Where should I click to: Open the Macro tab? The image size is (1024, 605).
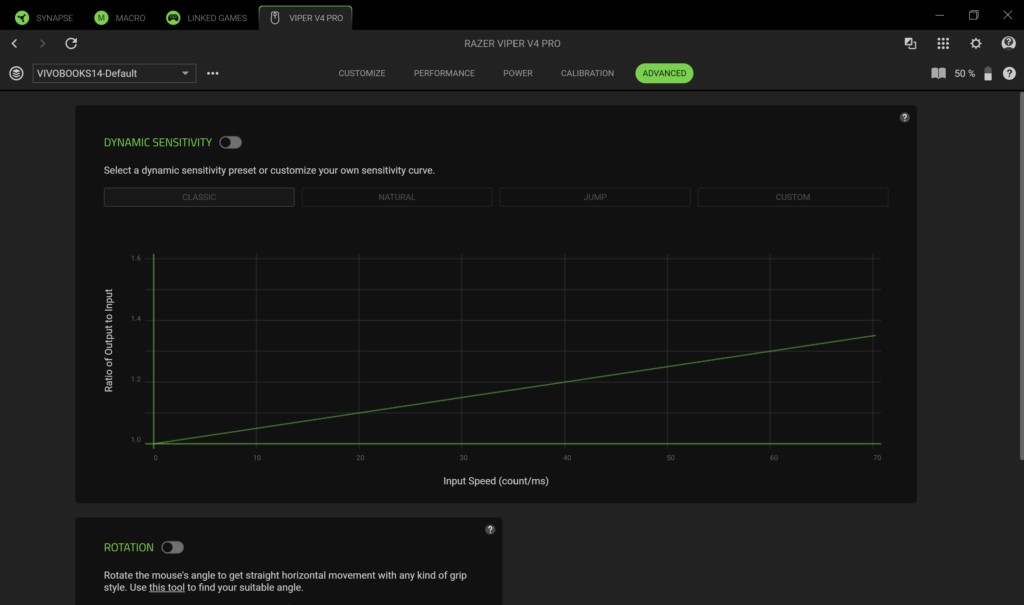(x=120, y=18)
